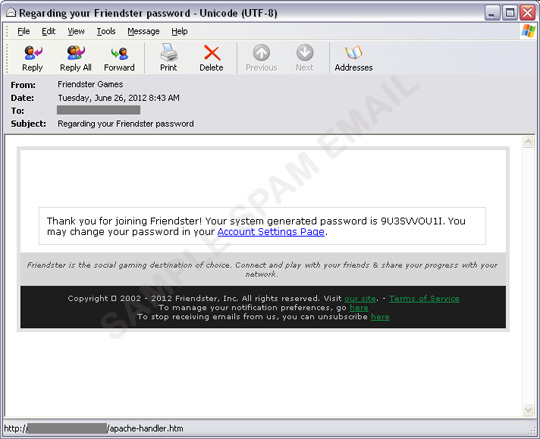Click the status bar URL apache-handler.htm

click(x=94, y=429)
